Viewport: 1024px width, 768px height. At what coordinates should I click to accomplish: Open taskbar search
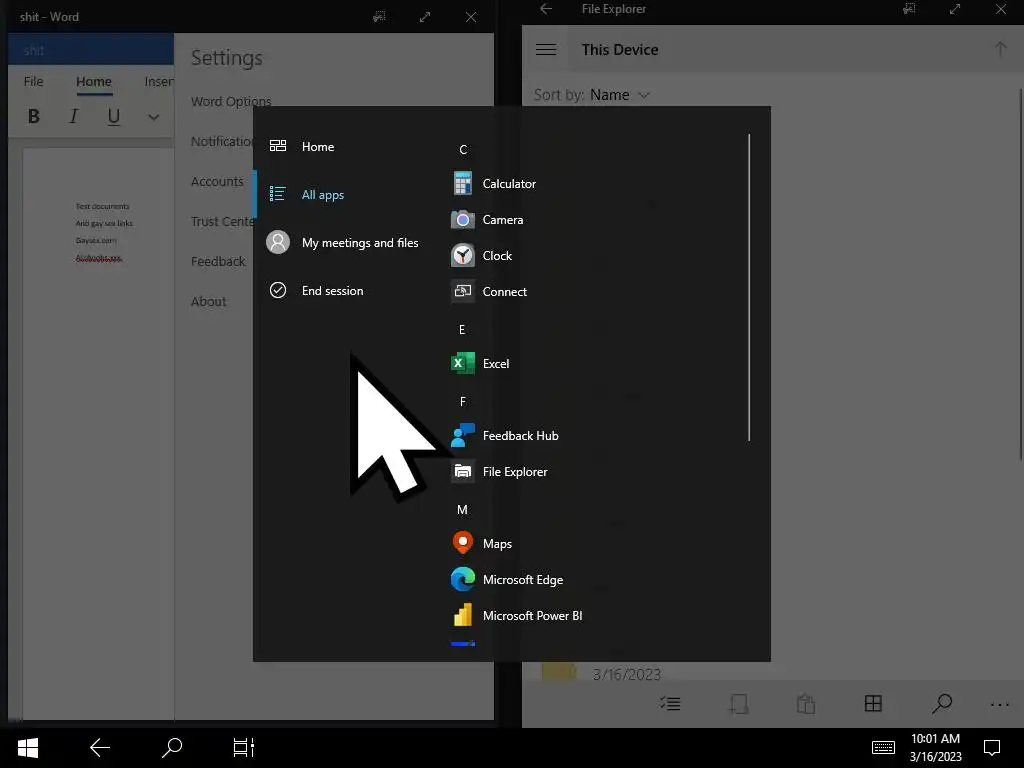coord(172,748)
